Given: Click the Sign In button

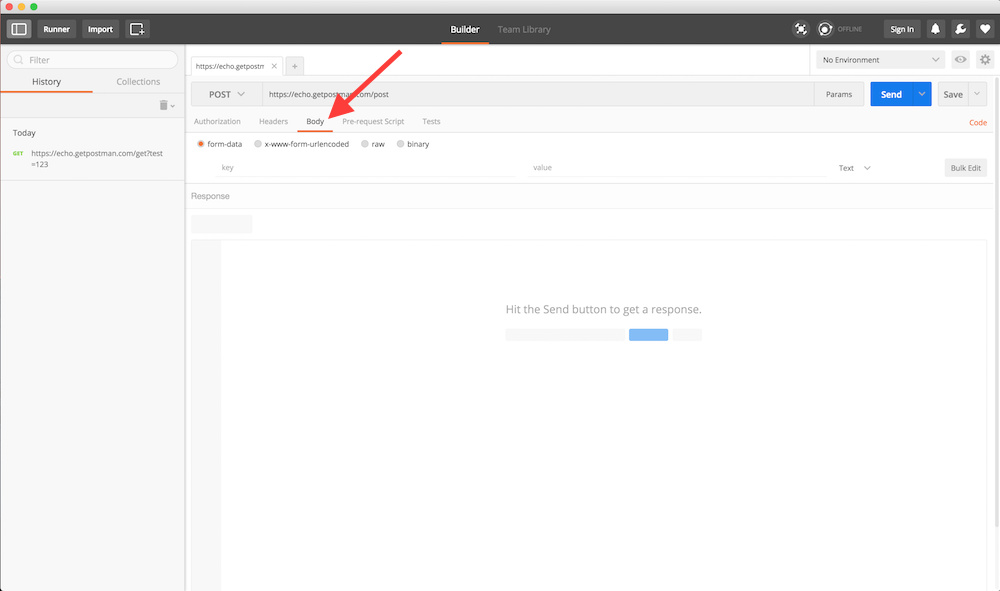Looking at the screenshot, I should (x=902, y=29).
